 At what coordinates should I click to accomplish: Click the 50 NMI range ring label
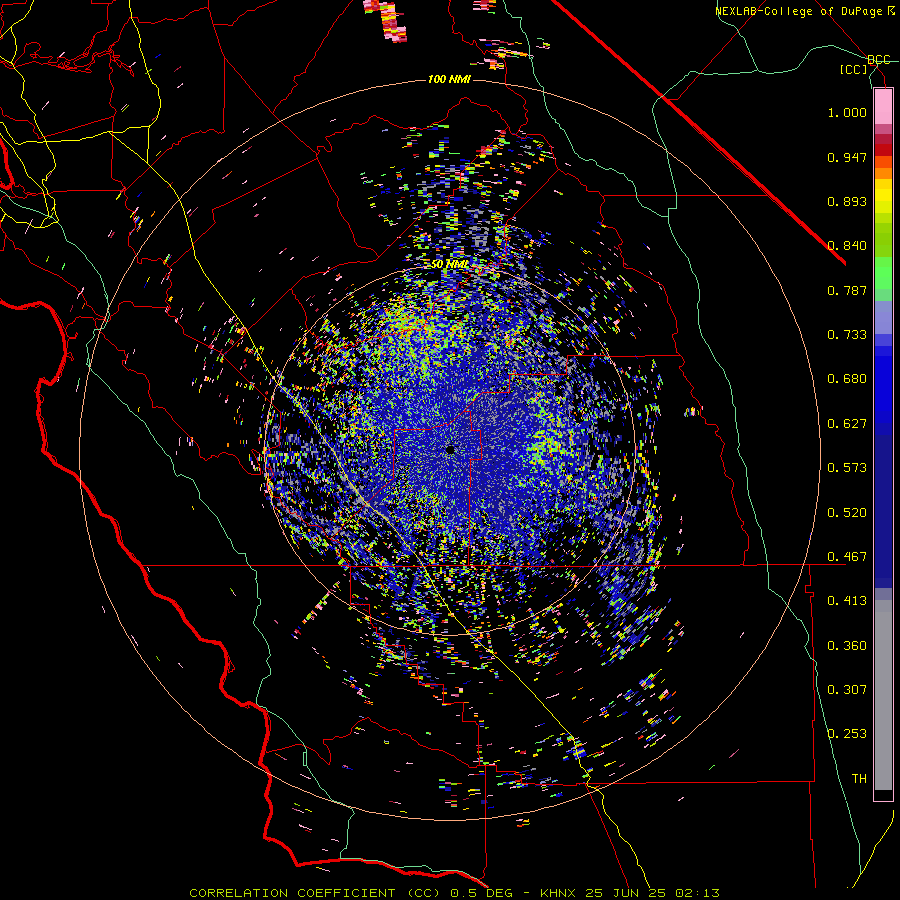[449, 264]
